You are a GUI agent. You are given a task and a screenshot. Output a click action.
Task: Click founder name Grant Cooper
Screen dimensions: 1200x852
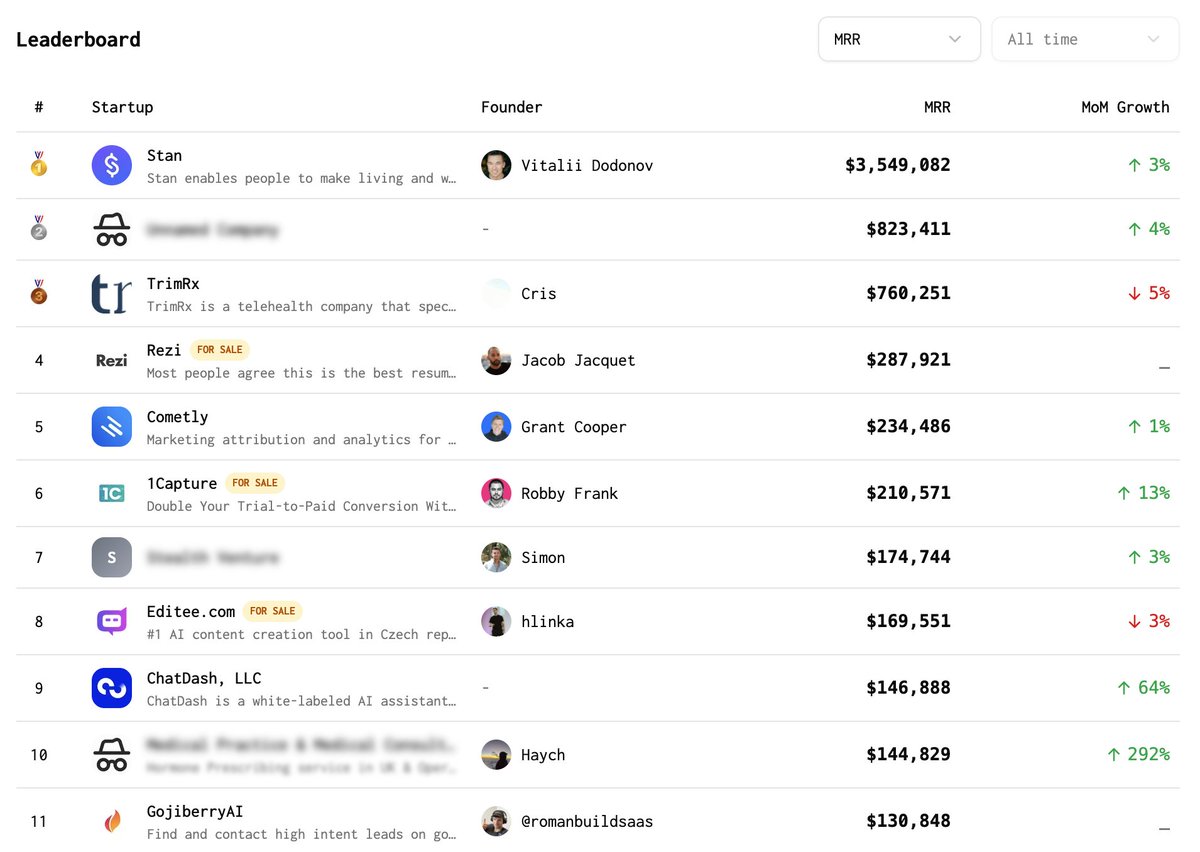pos(574,427)
